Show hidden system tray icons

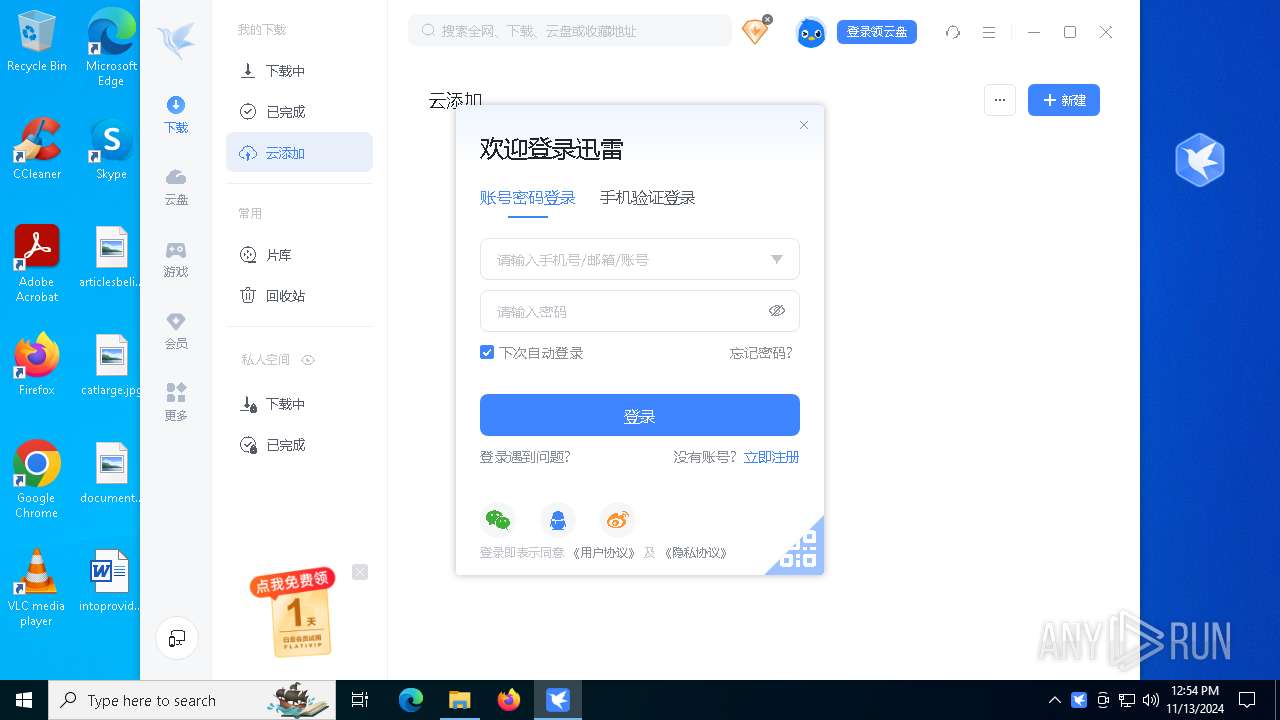[x=1054, y=700]
